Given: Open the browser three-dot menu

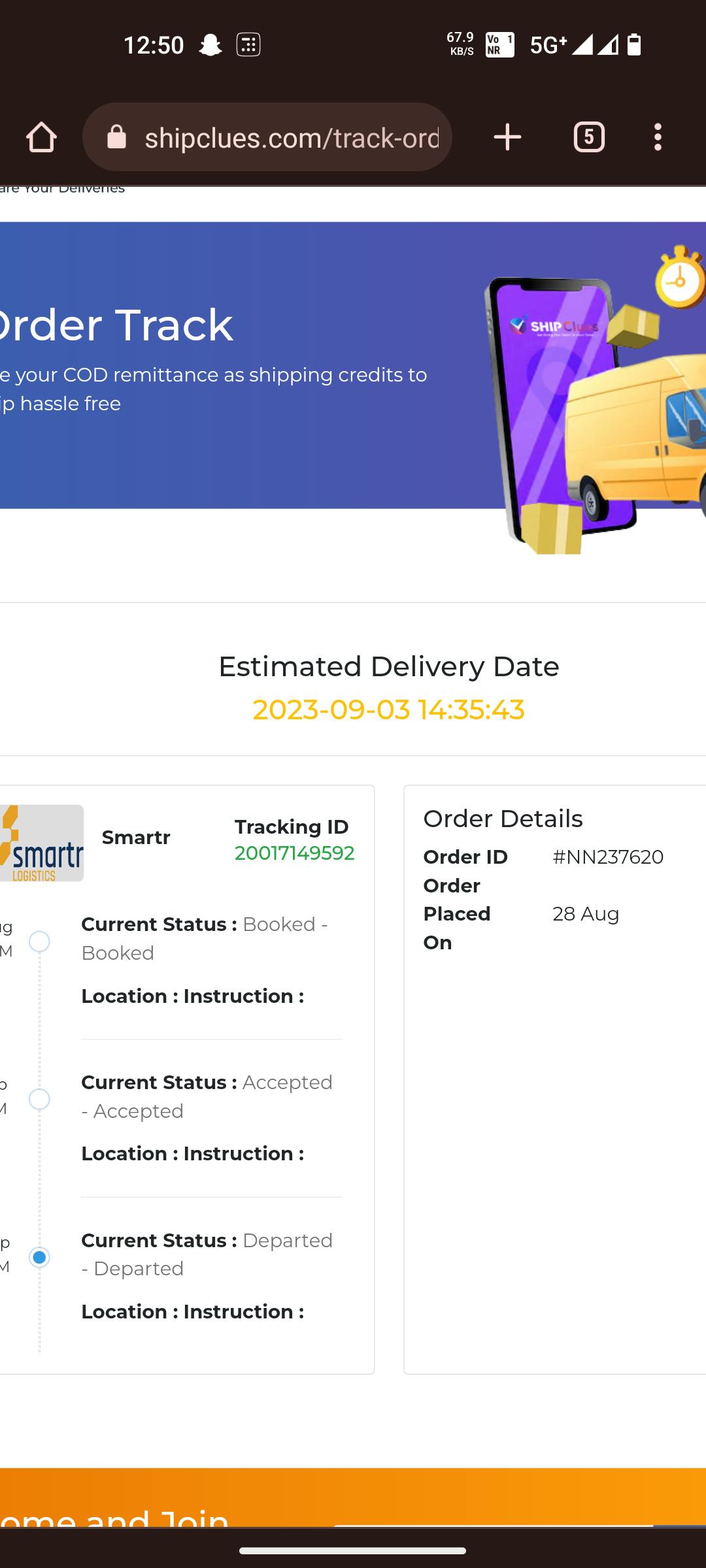Looking at the screenshot, I should click(658, 138).
